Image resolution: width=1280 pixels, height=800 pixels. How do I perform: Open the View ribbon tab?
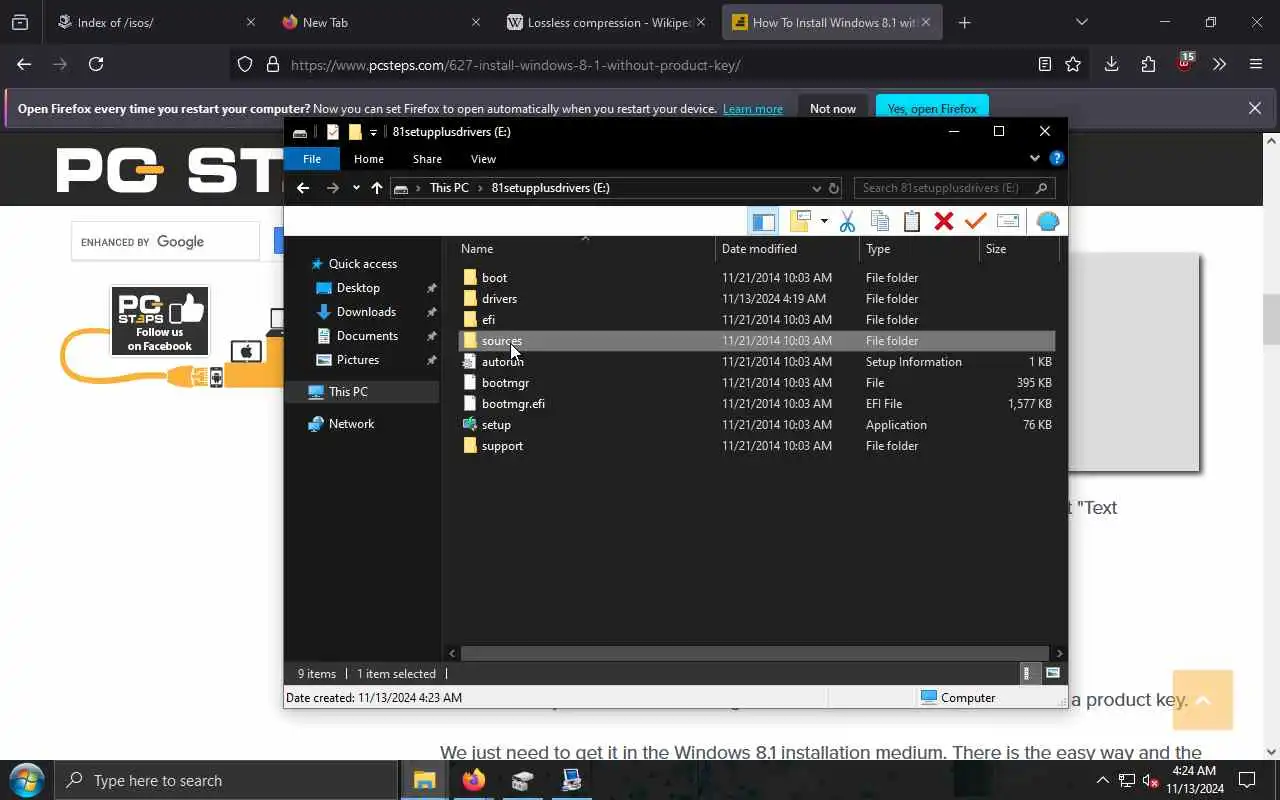tap(483, 159)
